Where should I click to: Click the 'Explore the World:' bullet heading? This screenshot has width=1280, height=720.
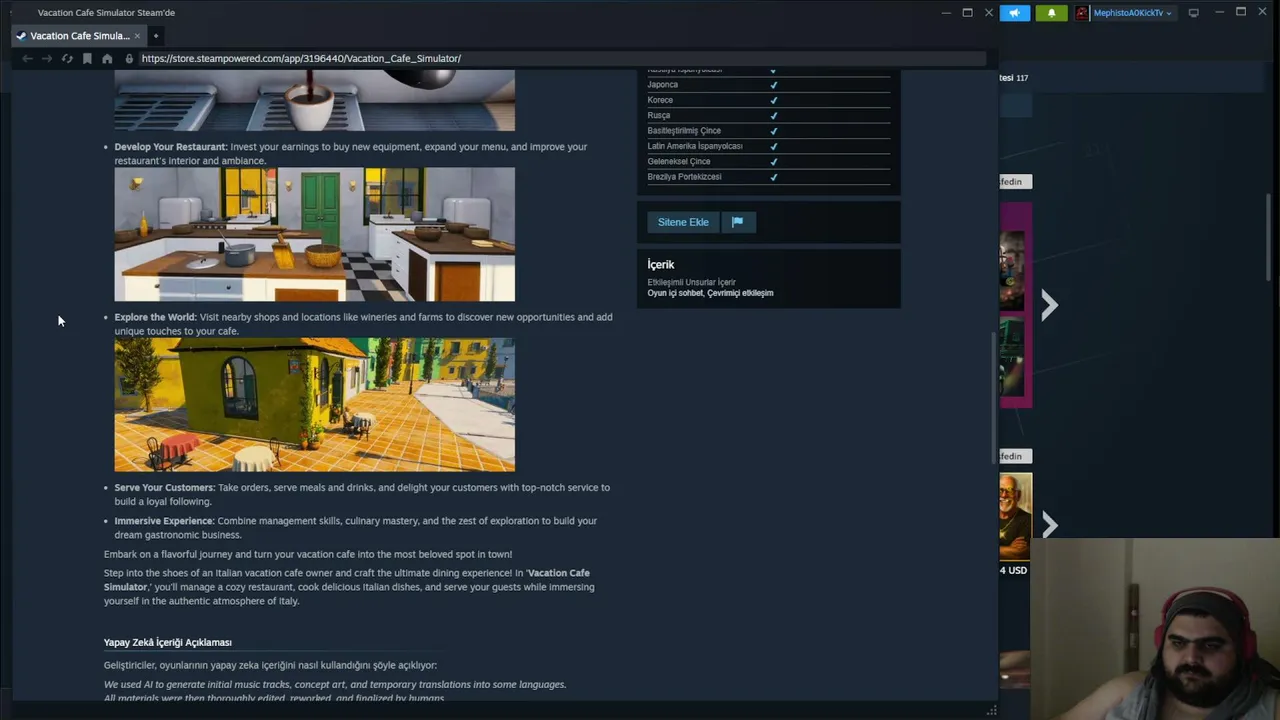pos(155,317)
